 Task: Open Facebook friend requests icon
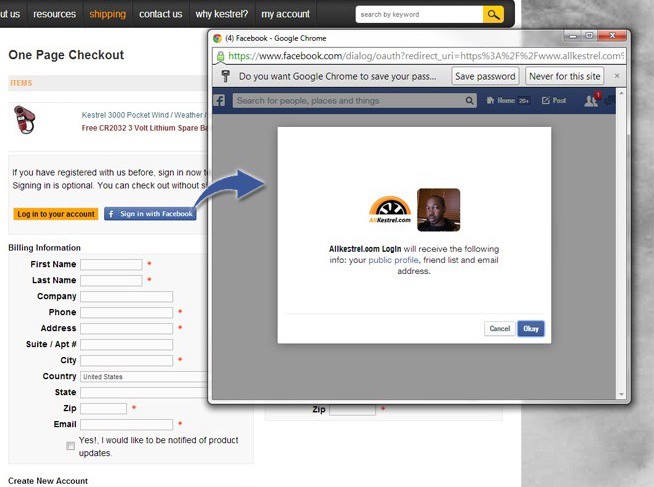[x=592, y=100]
